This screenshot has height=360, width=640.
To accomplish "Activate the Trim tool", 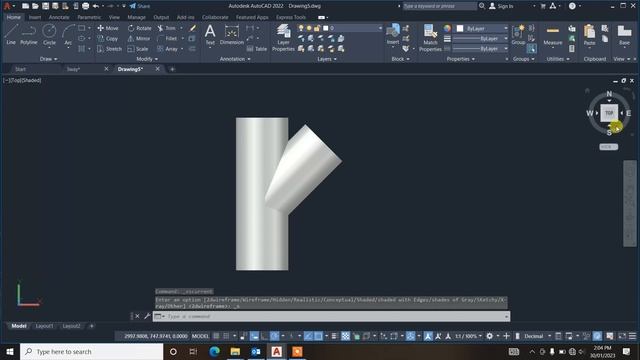I will [167, 28].
